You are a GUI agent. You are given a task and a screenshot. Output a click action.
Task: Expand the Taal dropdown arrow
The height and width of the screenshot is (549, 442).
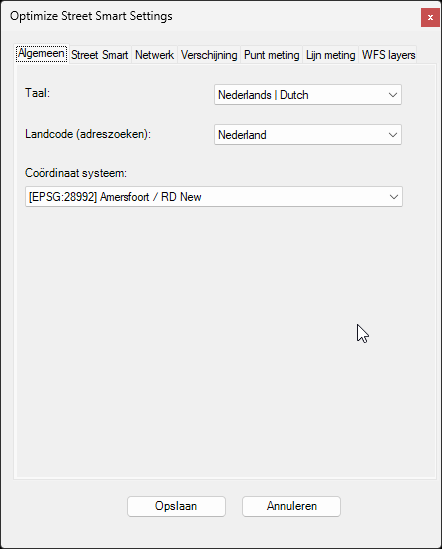click(393, 95)
